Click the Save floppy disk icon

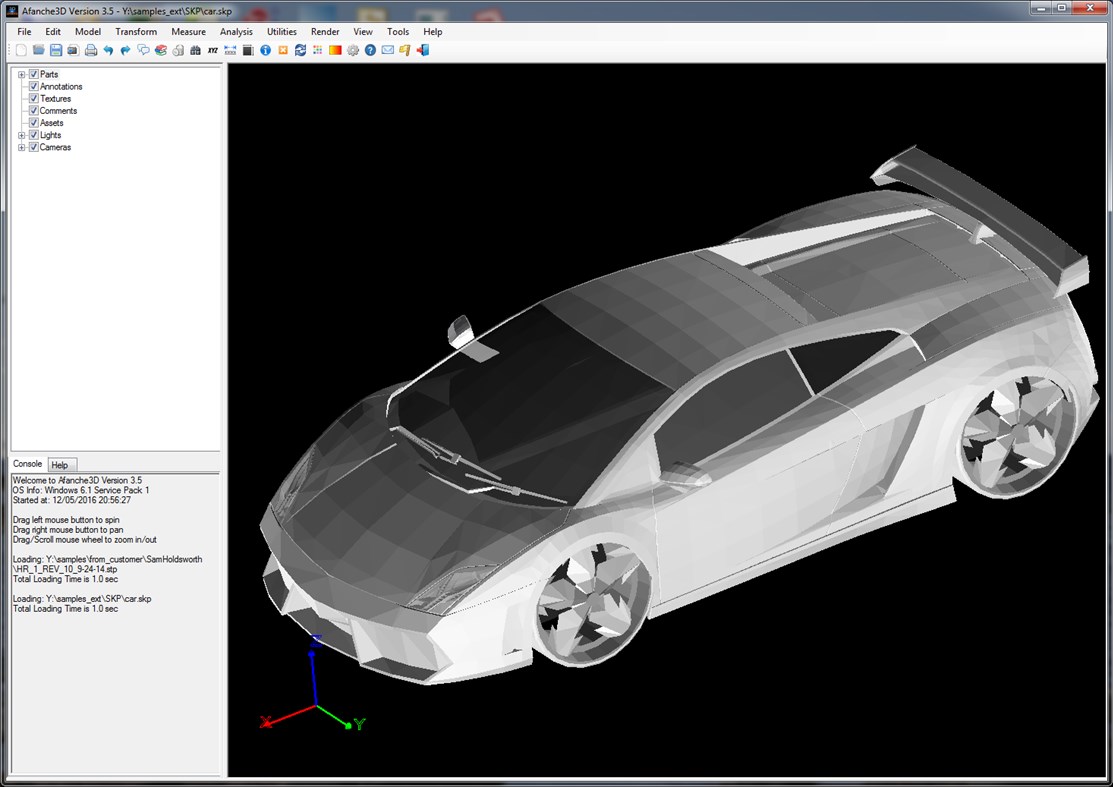56,50
